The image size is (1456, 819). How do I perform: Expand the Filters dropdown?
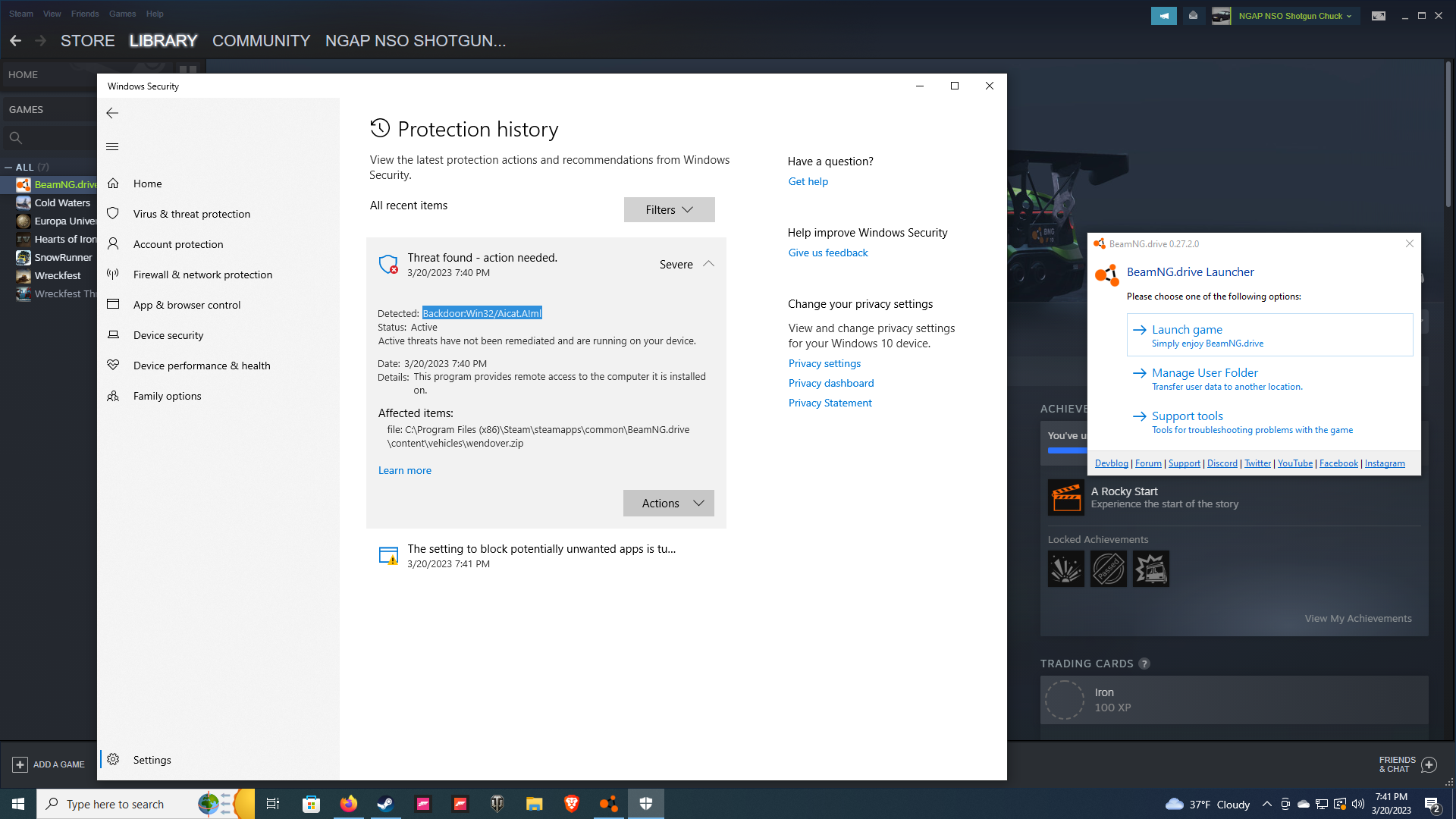[x=669, y=210]
